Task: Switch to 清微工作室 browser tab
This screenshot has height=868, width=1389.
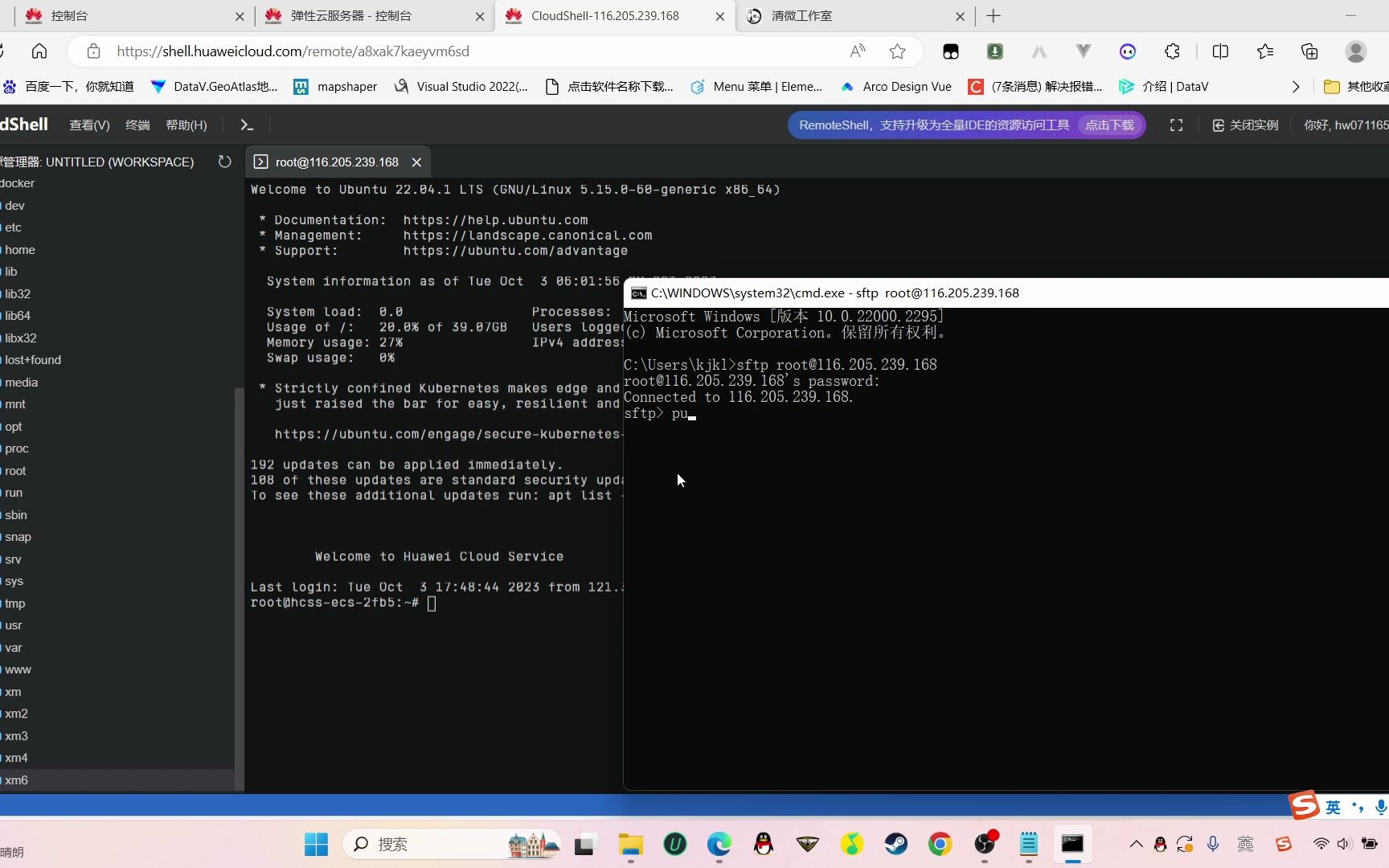Action: 855,16
